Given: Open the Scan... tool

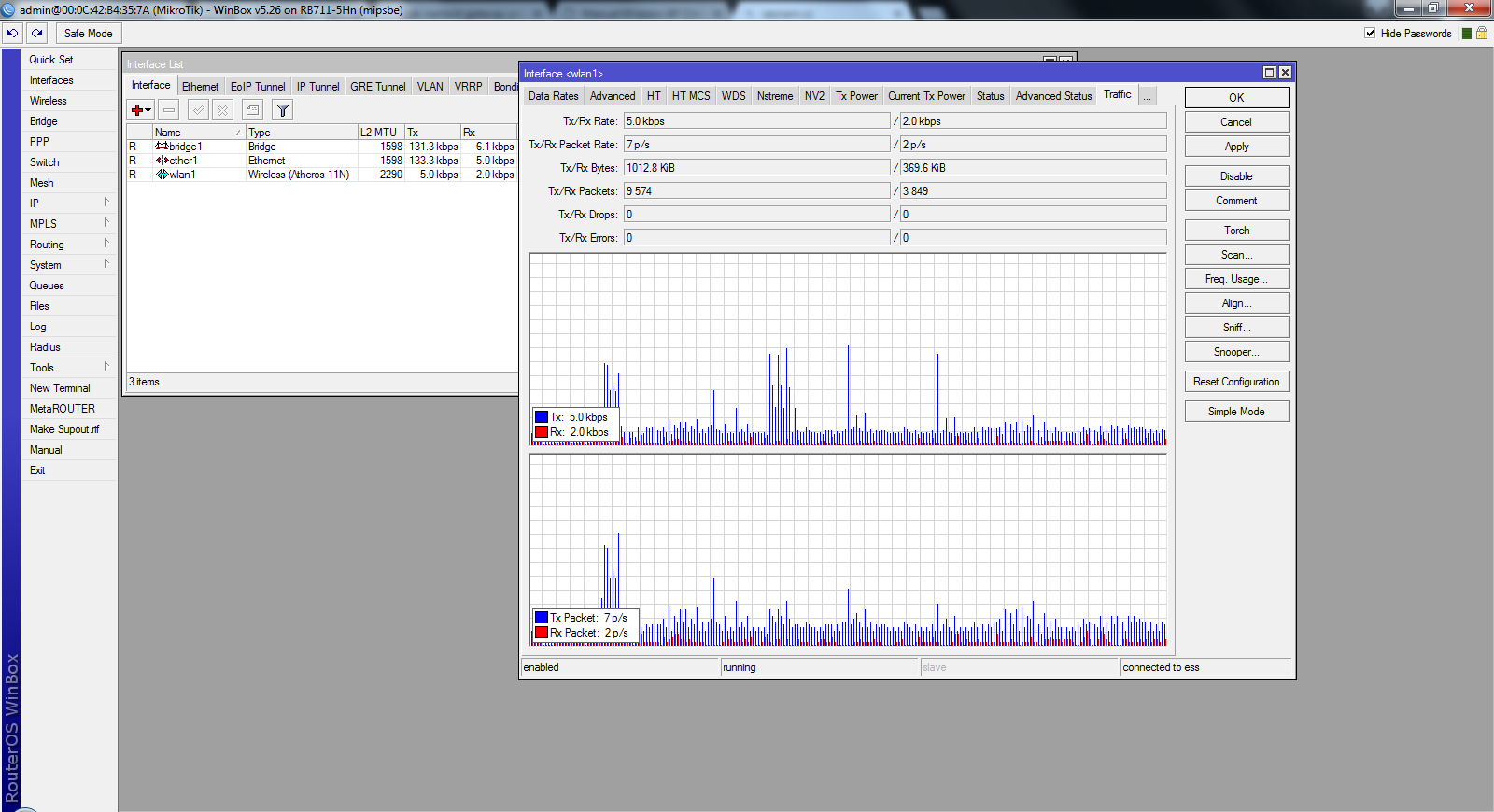Looking at the screenshot, I should [1236, 255].
